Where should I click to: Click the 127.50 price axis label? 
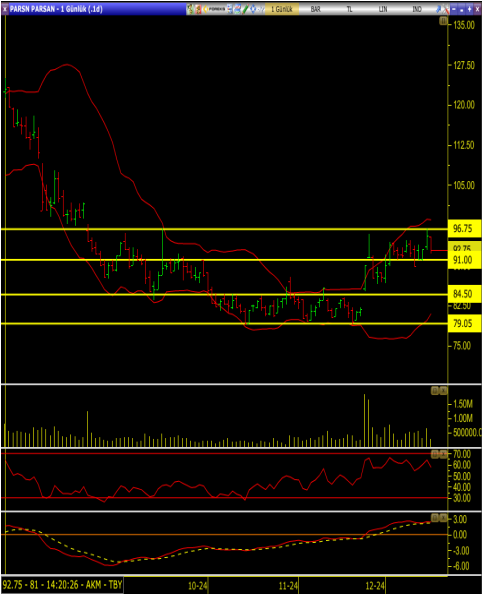tap(464, 65)
